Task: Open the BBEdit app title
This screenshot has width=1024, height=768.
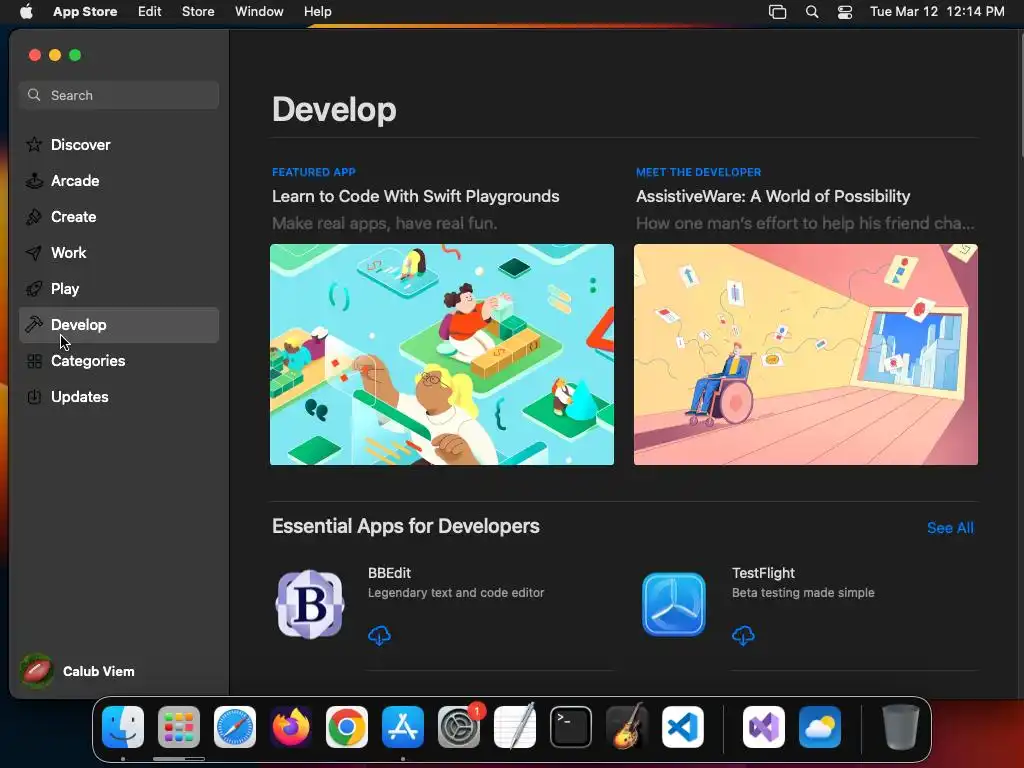Action: [x=389, y=573]
